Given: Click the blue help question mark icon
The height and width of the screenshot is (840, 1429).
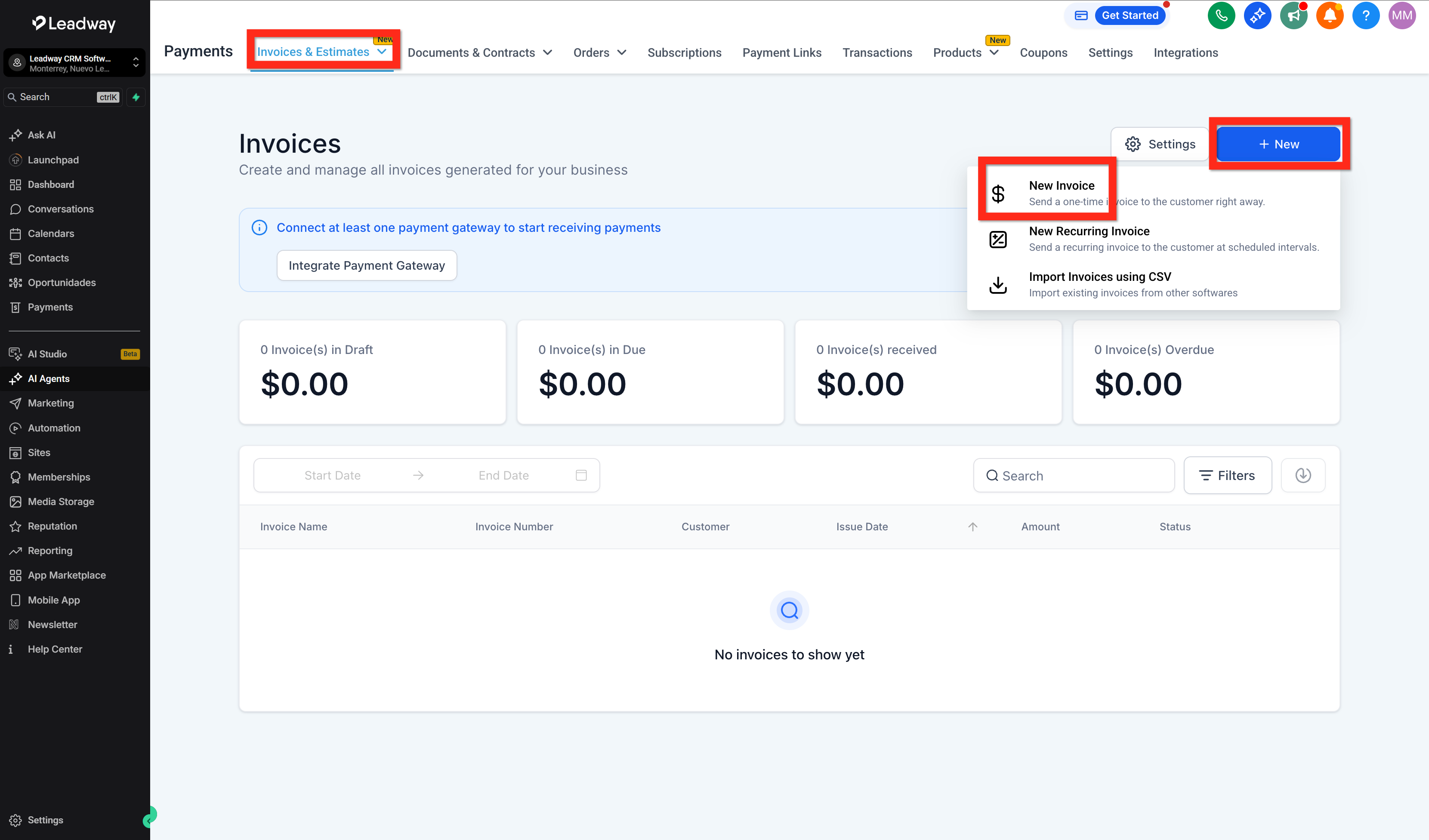Looking at the screenshot, I should [1365, 15].
